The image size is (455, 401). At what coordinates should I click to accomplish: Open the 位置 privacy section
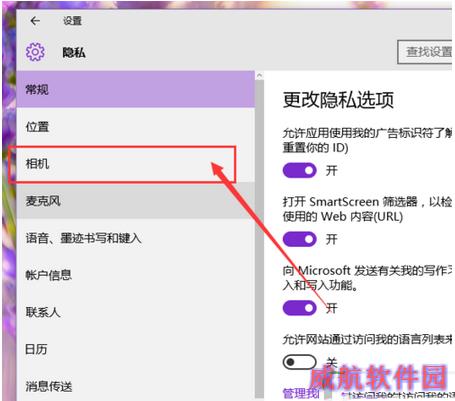coord(136,127)
